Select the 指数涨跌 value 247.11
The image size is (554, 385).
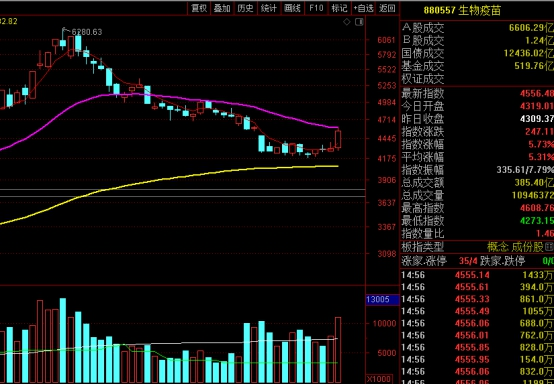coord(540,132)
